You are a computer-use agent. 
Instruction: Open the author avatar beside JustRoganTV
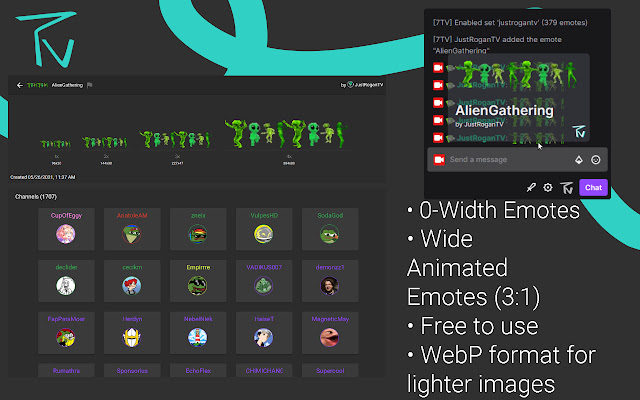tap(350, 85)
